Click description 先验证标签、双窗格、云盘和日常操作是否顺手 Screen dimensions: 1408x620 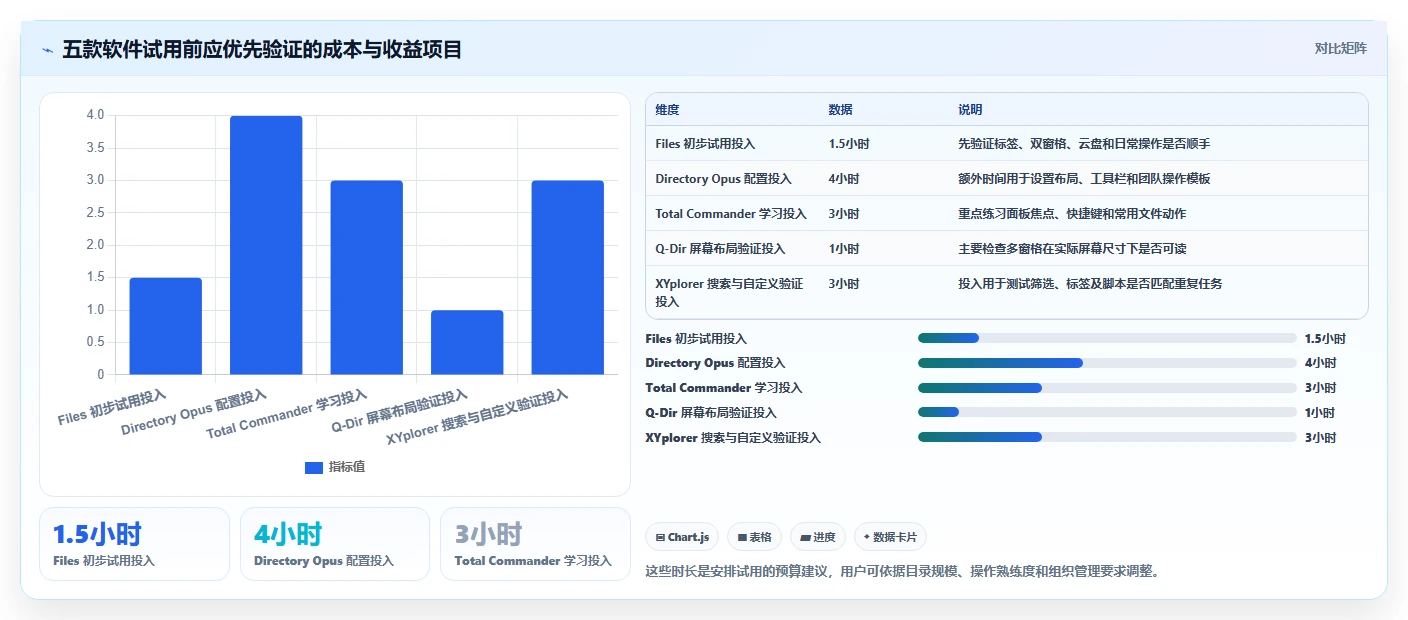click(x=1084, y=144)
